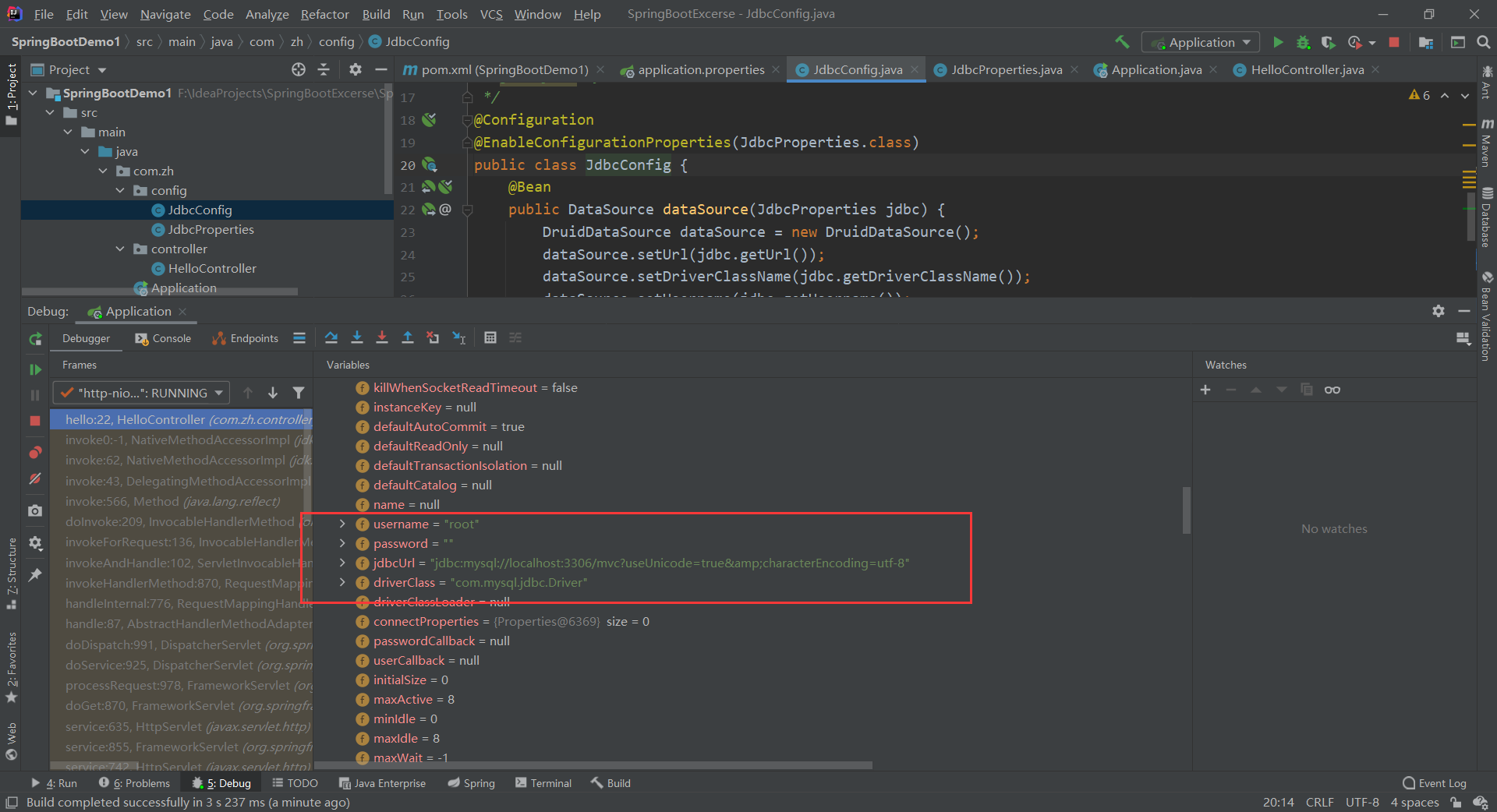Click Force Step Into red arrow
Image resolution: width=1497 pixels, height=812 pixels.
click(x=382, y=337)
